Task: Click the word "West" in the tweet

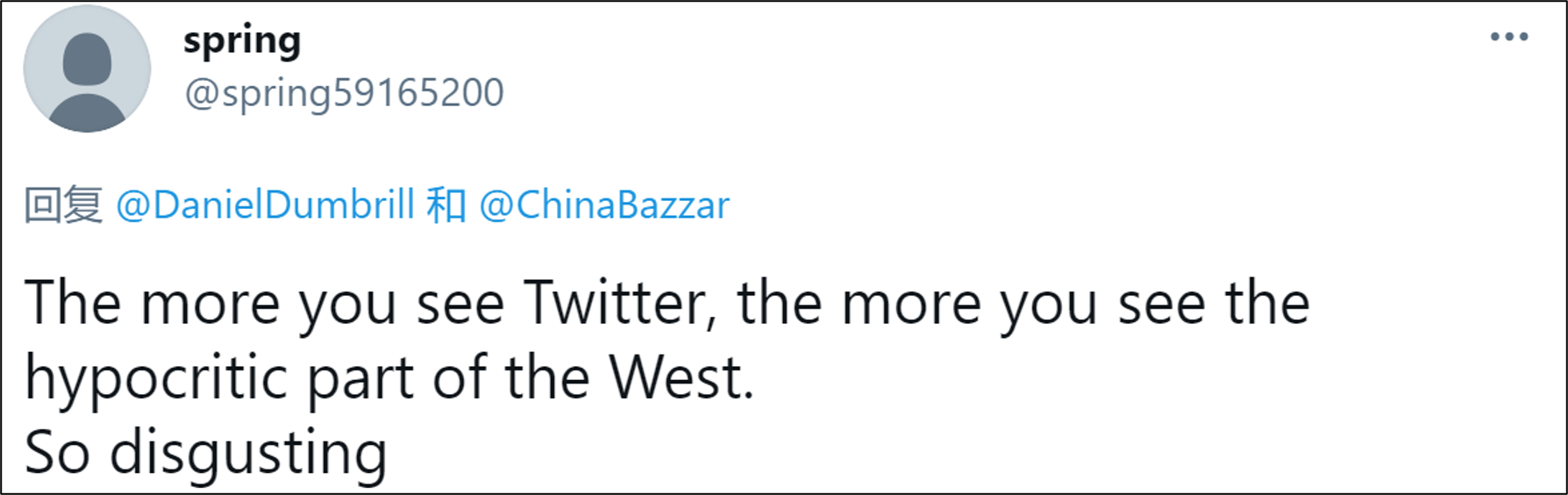Action: 675,378
